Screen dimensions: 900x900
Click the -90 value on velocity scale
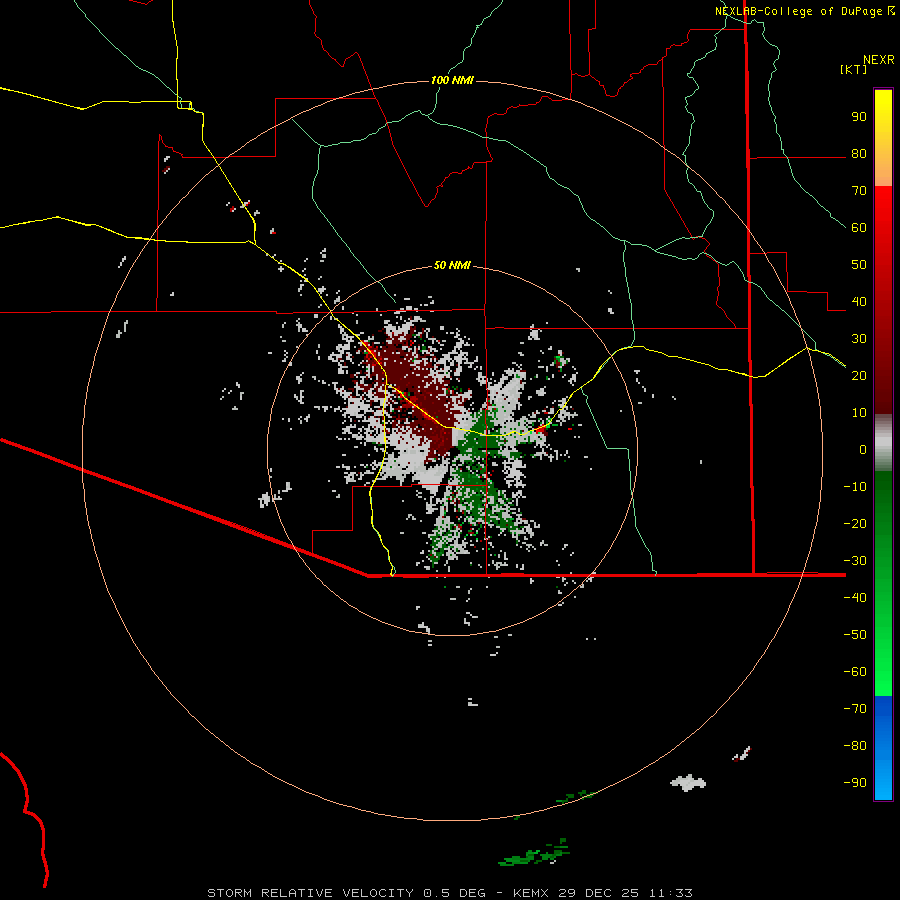[x=855, y=783]
